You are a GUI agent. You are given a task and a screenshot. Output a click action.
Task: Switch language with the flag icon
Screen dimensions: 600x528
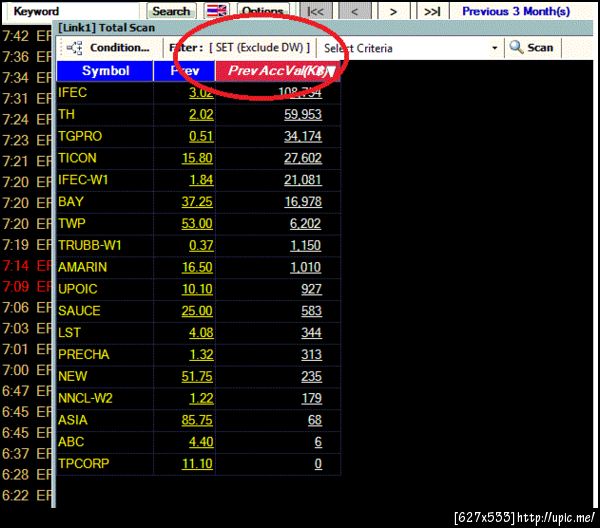(x=217, y=11)
